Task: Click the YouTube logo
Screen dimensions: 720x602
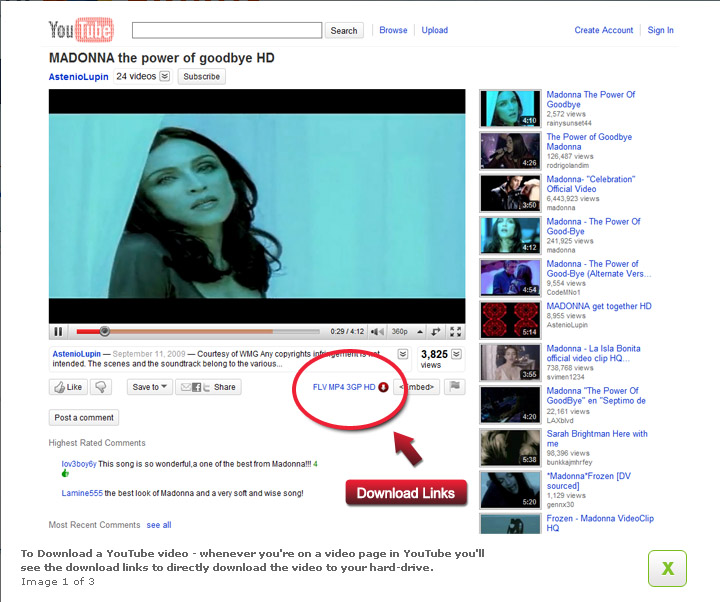Action: [81, 30]
